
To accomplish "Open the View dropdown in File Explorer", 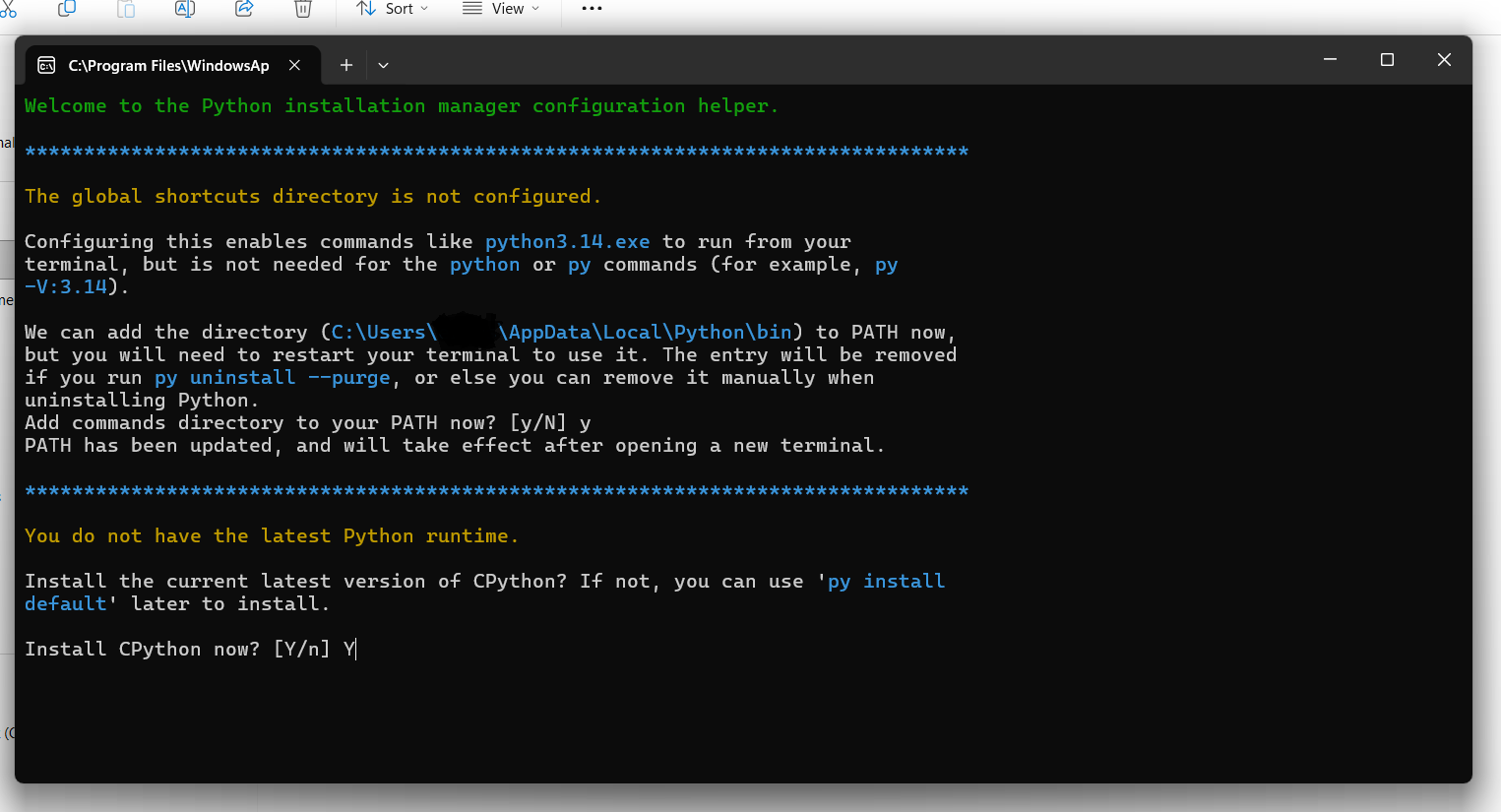I will [x=501, y=8].
